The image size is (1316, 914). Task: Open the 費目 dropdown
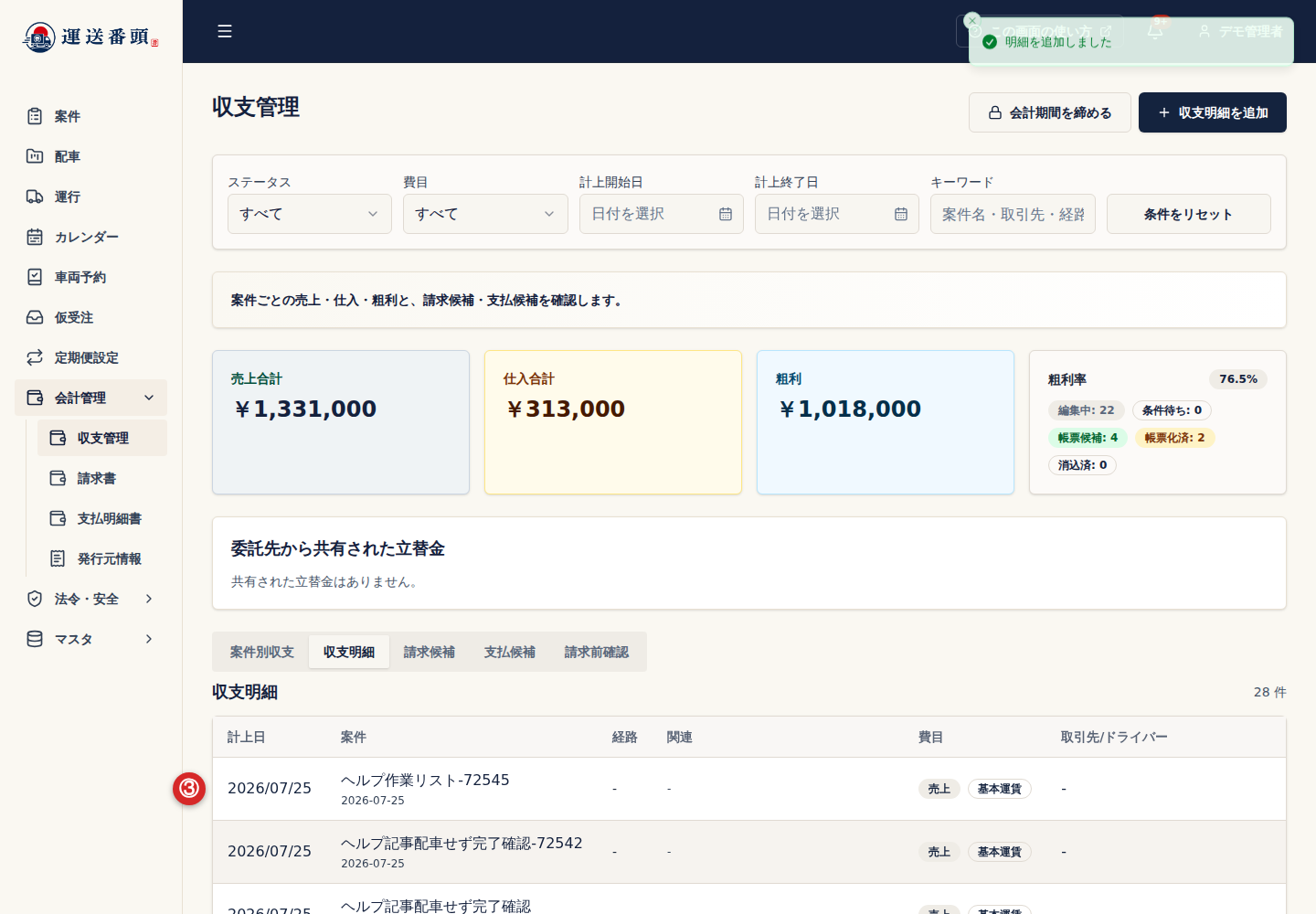tap(485, 214)
